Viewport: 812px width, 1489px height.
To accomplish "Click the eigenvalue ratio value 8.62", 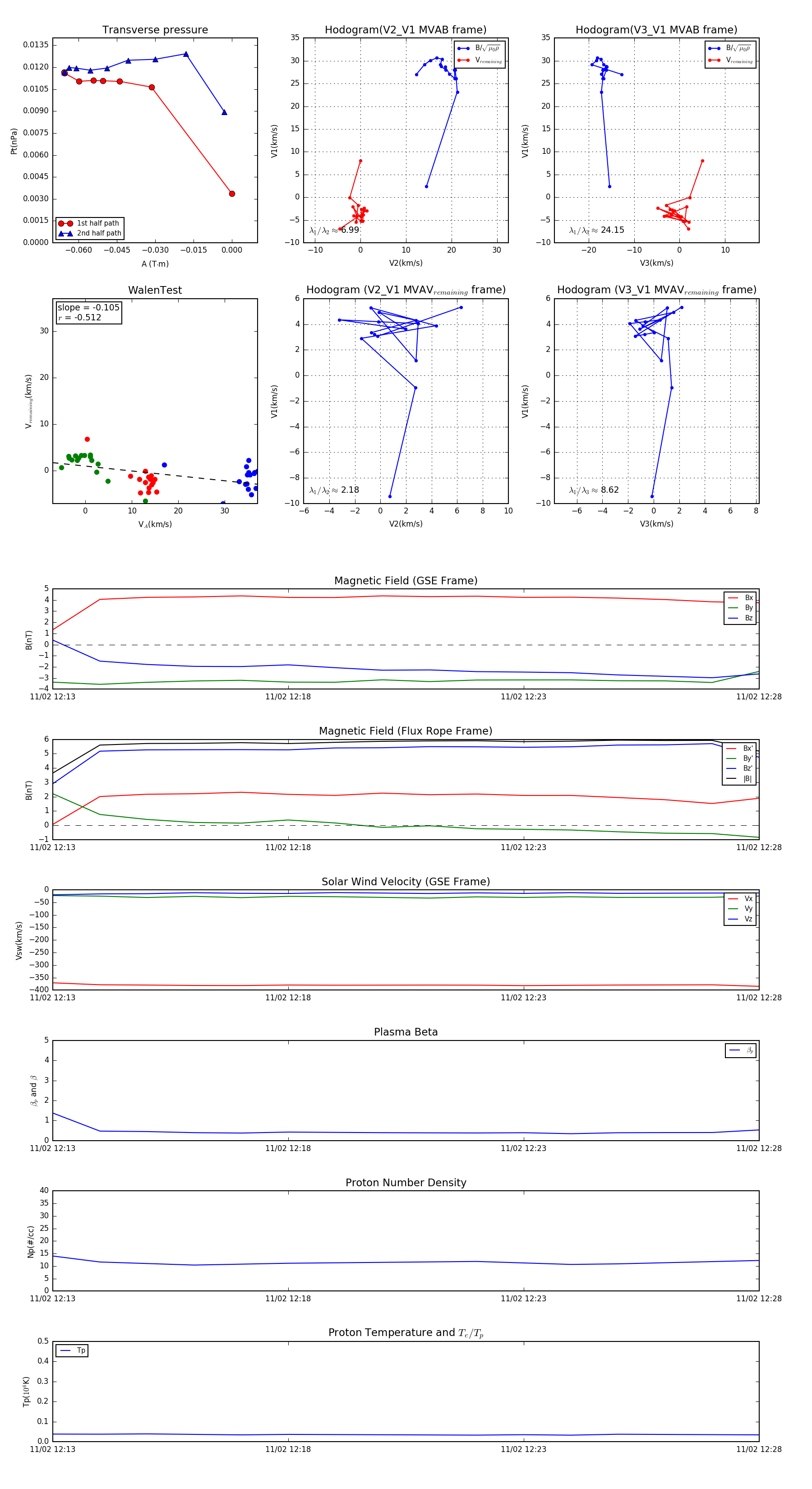I will coord(610,490).
